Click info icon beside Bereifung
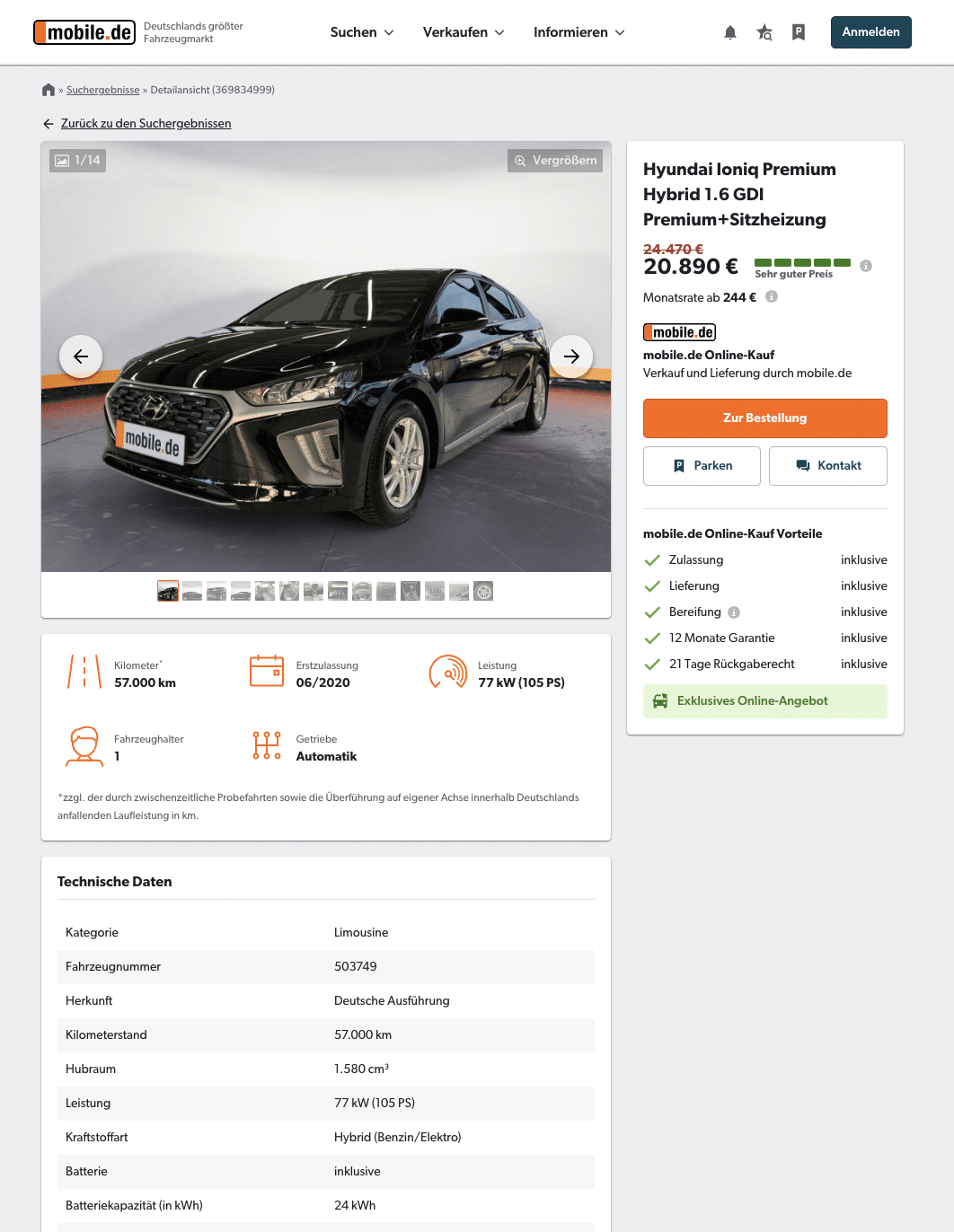 [734, 612]
